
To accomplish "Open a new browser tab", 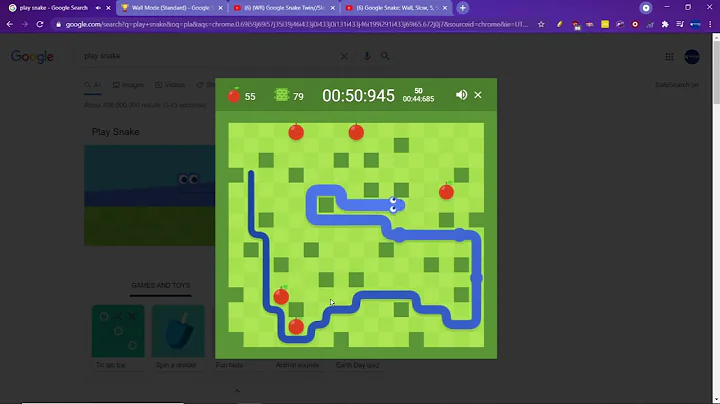I will tap(462, 8).
